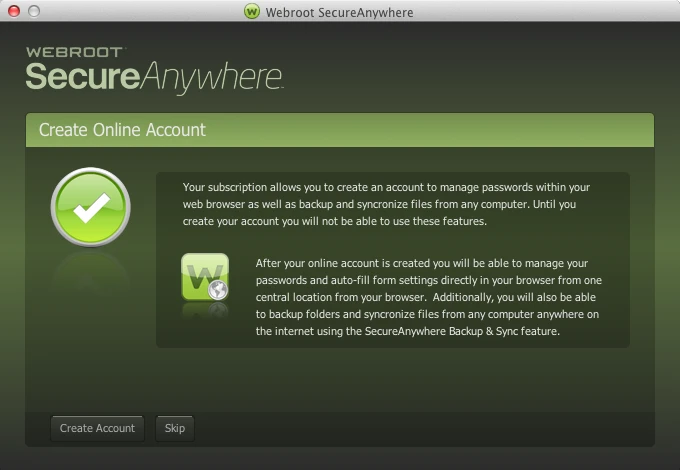Click the large green checkmark icon
Image resolution: width=680 pixels, height=470 pixels.
(x=91, y=207)
